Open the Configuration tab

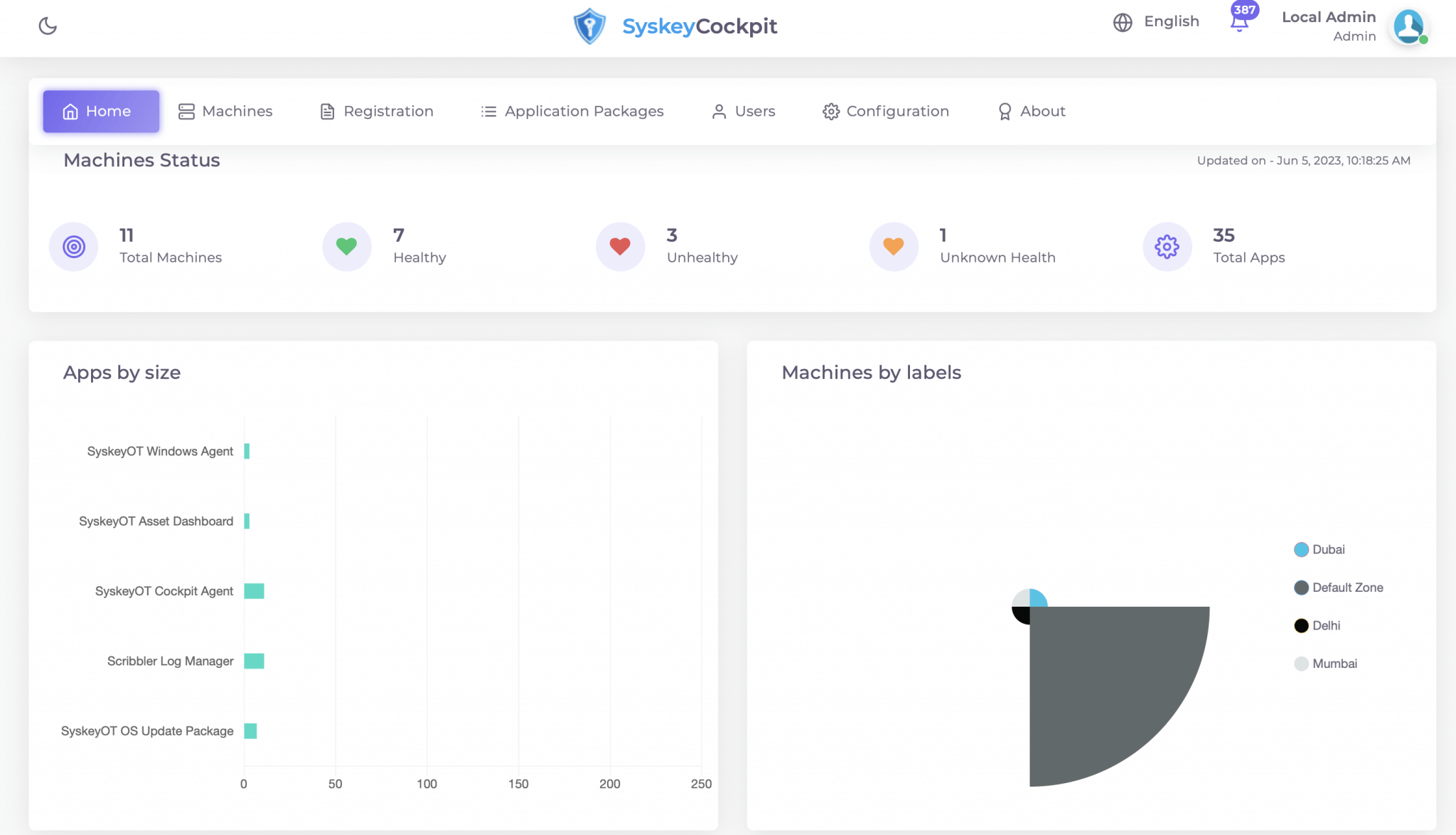(886, 111)
